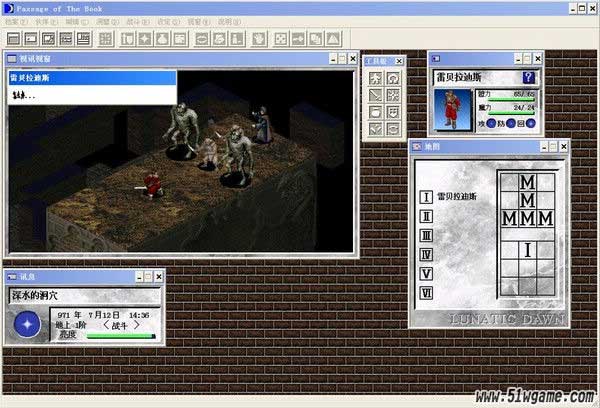This screenshot has width=600, height=408.
Task: Select party slot VI on the map panel
Action: (426, 293)
